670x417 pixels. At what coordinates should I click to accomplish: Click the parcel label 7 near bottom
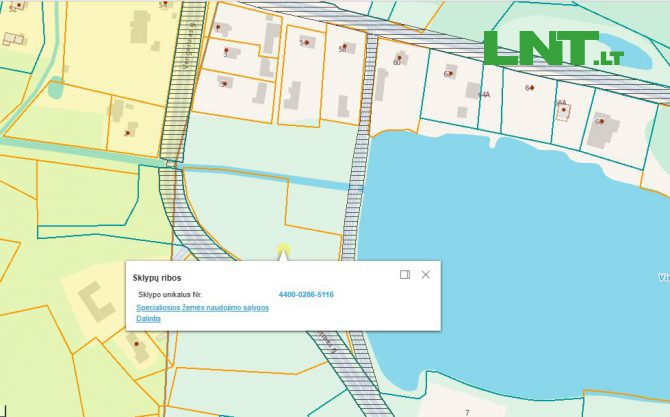point(466,411)
